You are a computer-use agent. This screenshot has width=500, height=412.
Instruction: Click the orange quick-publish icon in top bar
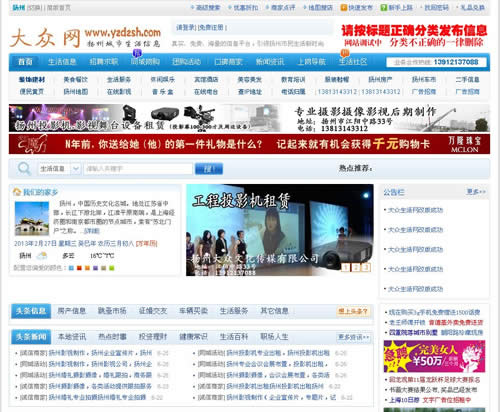(x=343, y=7)
